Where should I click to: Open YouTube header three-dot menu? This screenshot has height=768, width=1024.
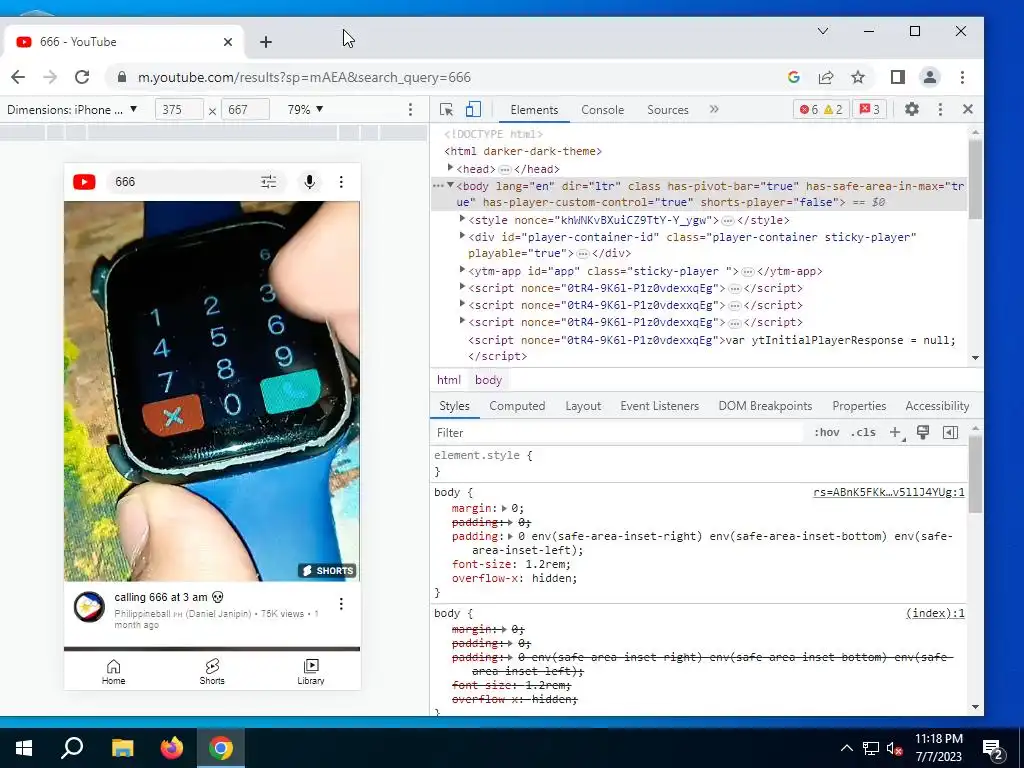[341, 182]
